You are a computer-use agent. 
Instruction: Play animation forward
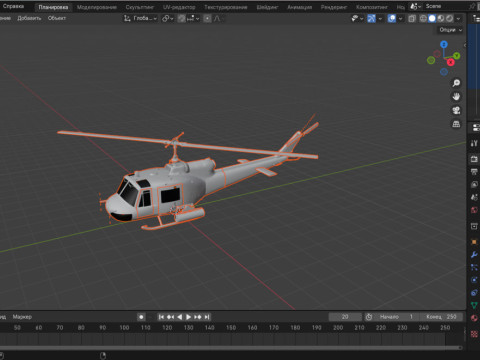pos(188,317)
